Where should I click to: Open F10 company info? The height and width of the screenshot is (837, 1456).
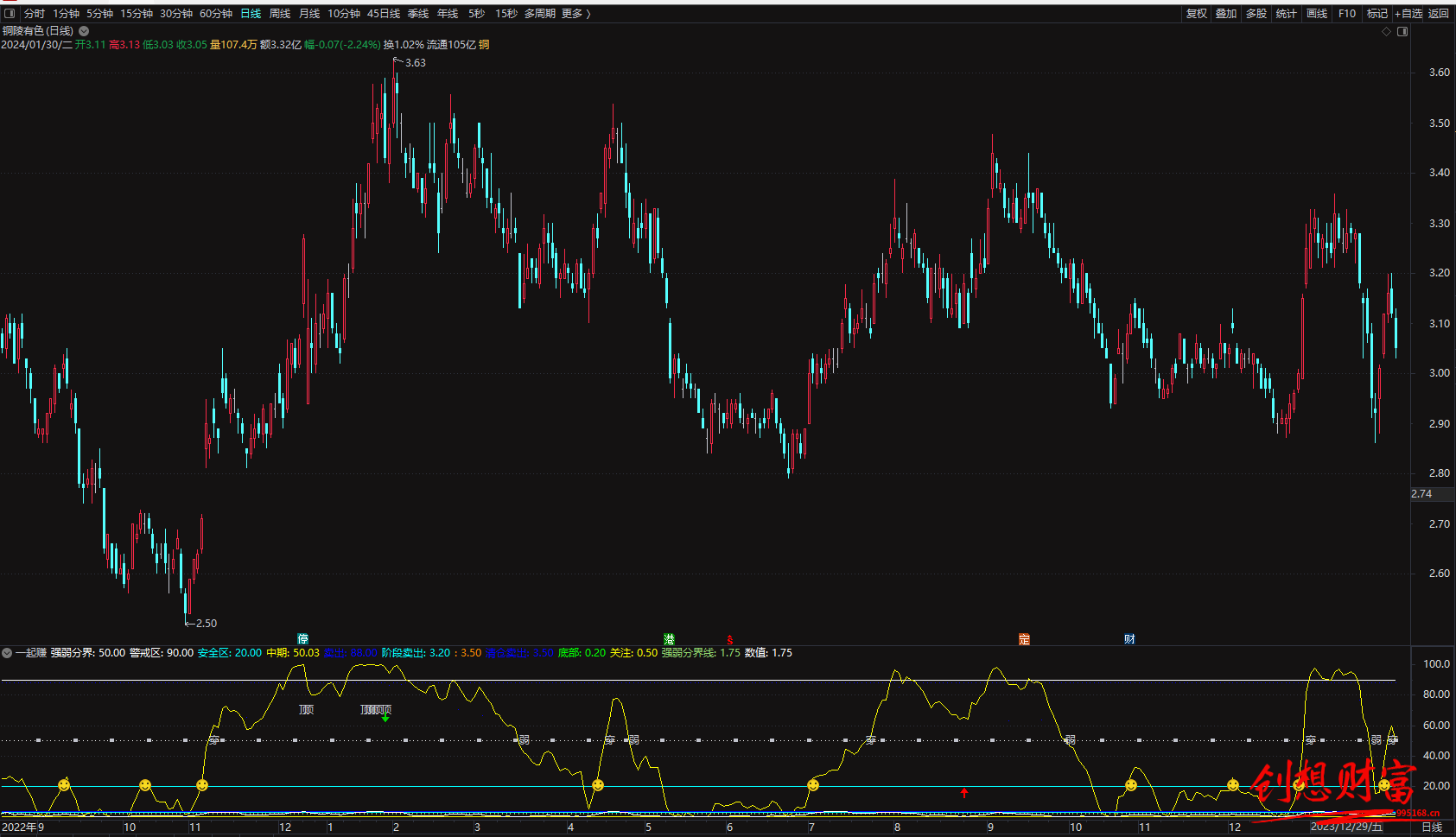click(1347, 14)
